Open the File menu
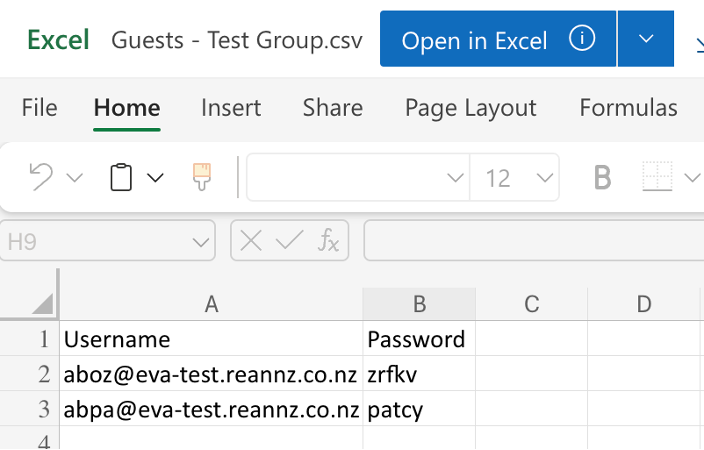Viewport: 704px width, 450px height. point(39,108)
